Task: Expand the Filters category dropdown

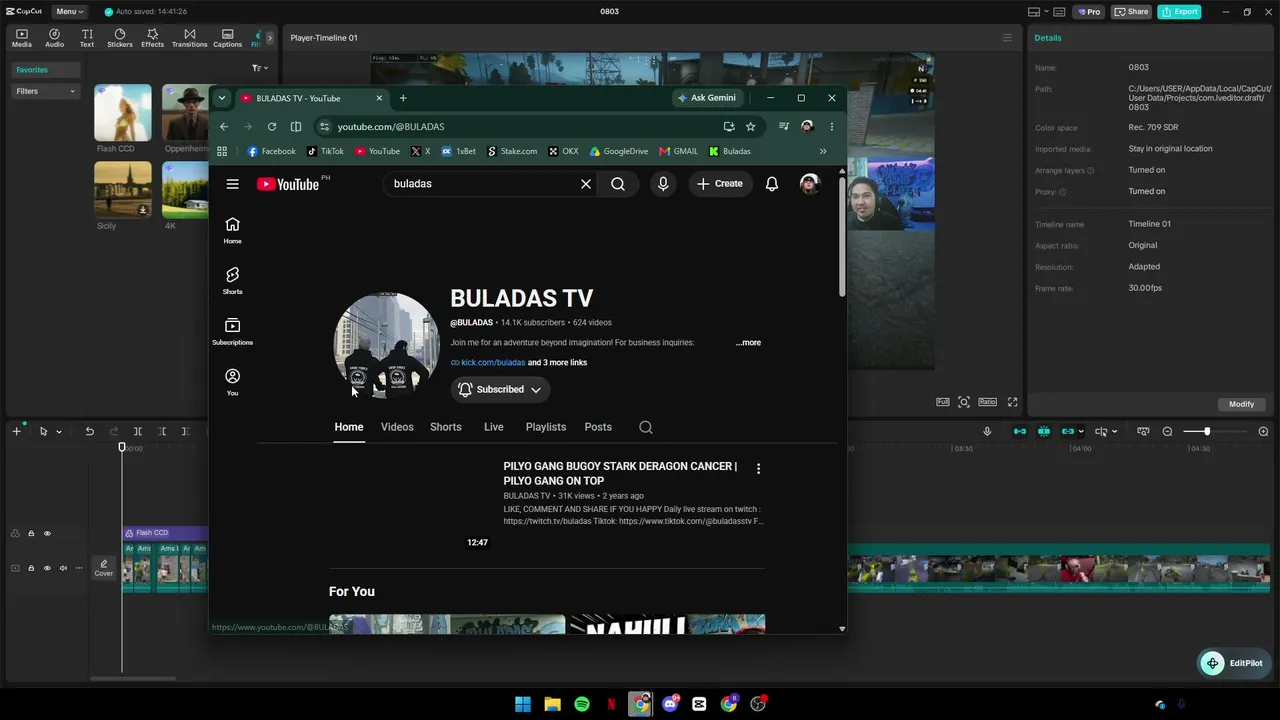Action: 46,91
